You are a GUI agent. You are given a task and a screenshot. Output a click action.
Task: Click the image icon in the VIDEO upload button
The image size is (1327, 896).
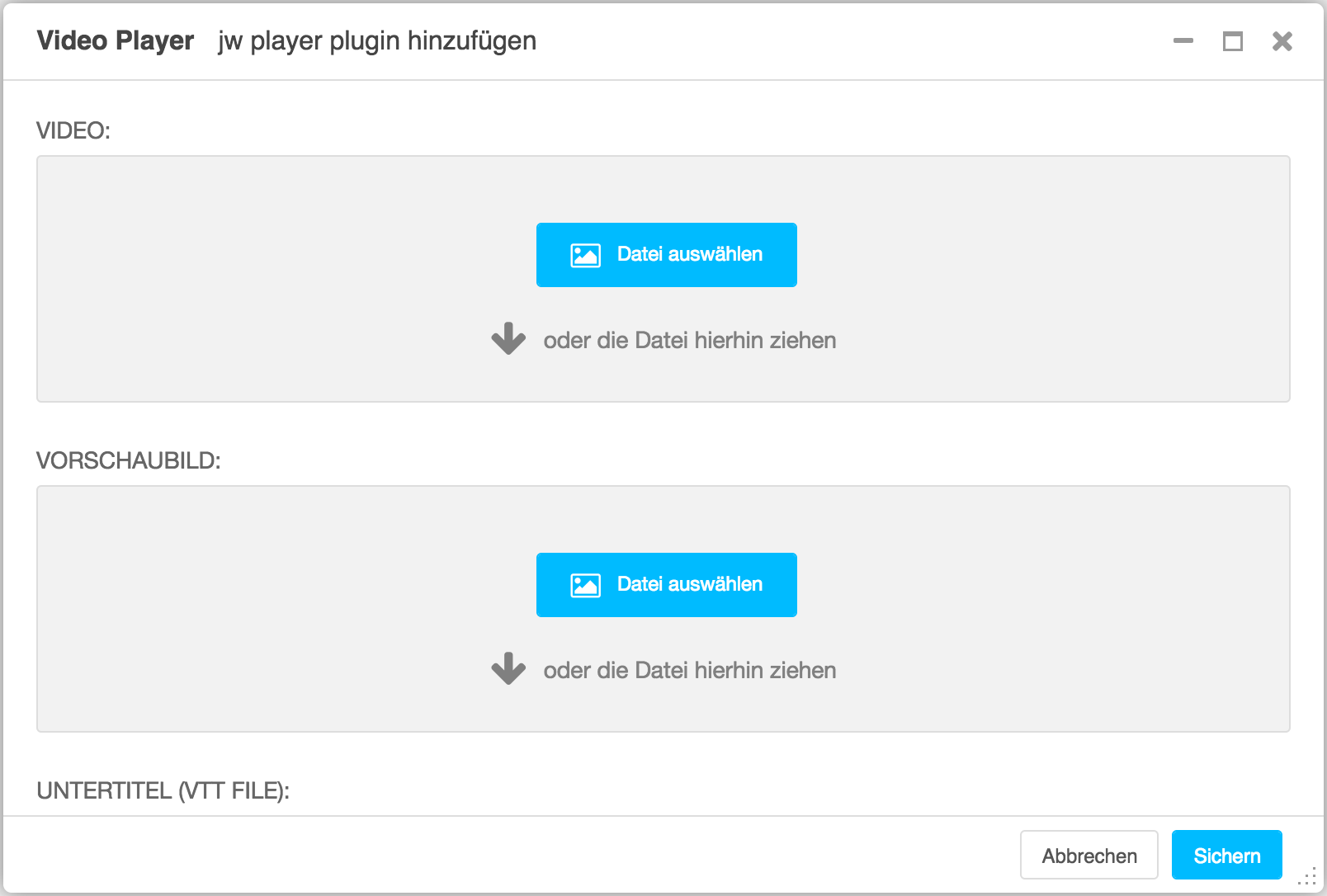point(585,255)
